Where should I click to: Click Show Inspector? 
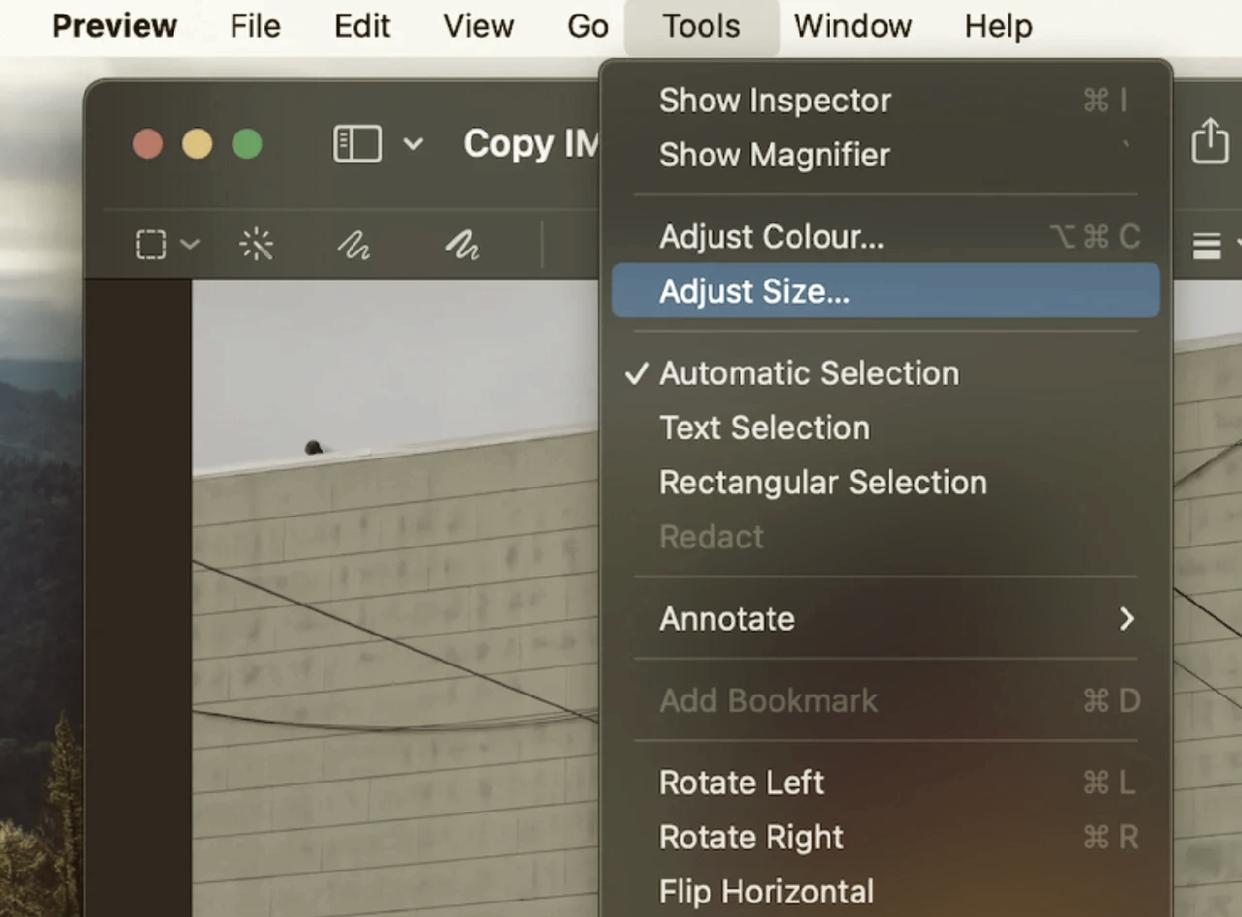point(775,100)
